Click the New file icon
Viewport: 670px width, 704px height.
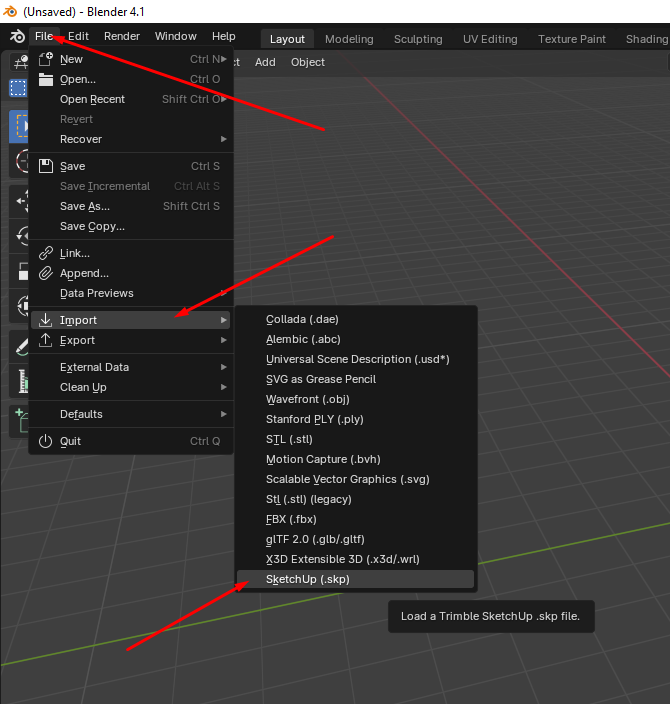(45, 59)
